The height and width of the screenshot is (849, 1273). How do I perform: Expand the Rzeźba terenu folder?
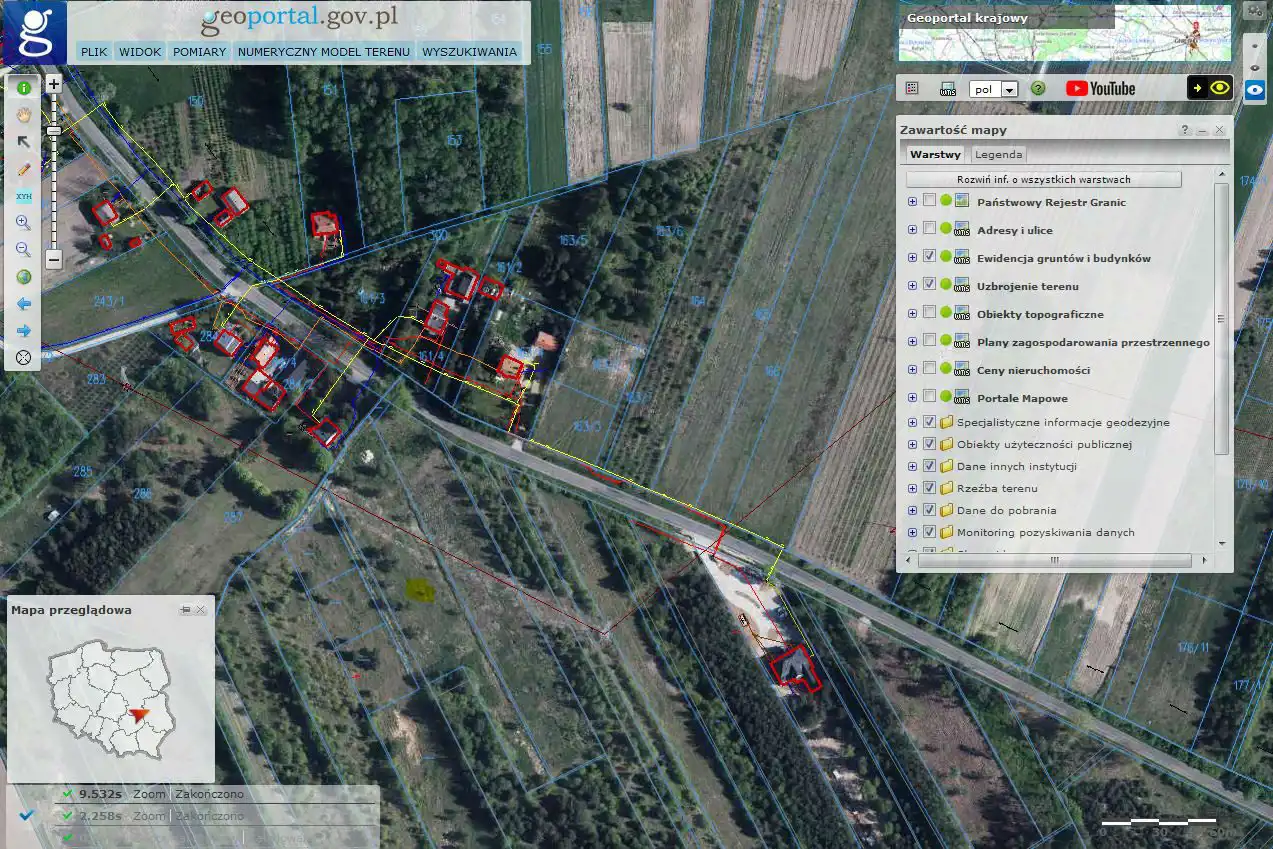coord(912,488)
